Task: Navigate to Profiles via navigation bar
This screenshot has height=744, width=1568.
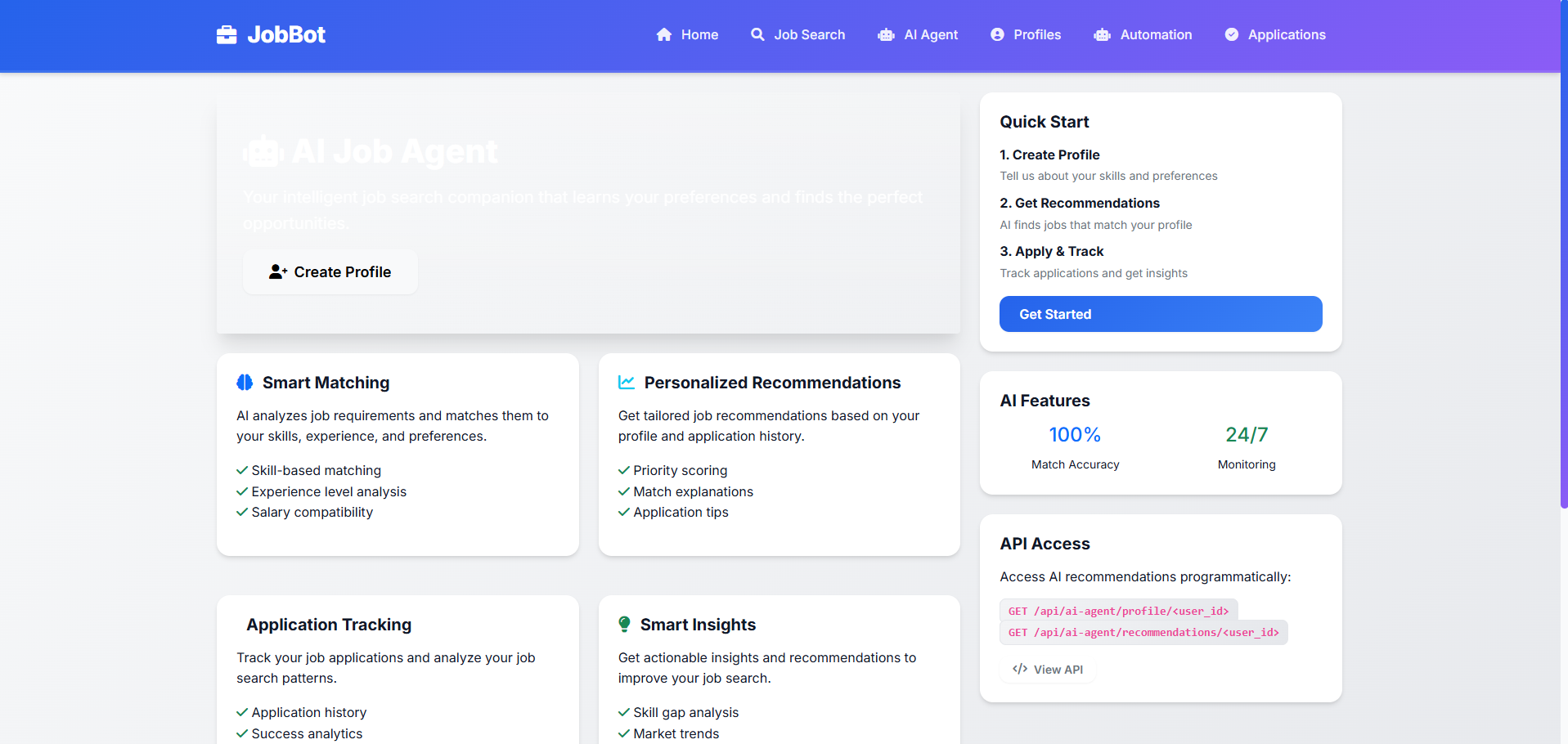Action: (1036, 34)
